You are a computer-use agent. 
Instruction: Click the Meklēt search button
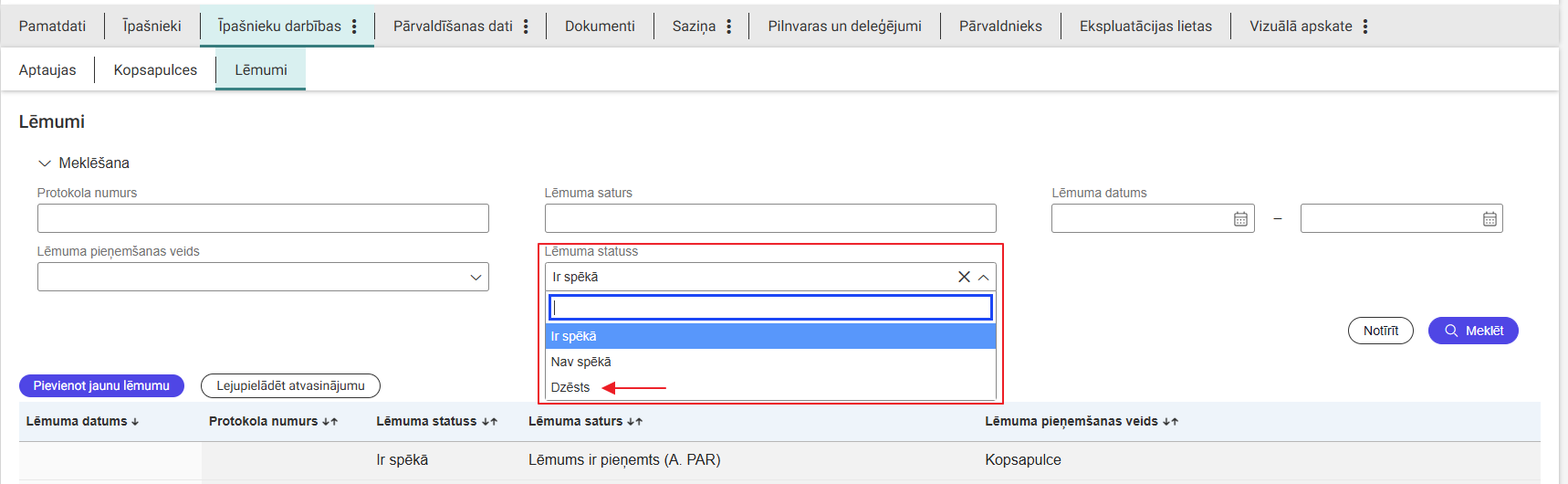point(1473,331)
